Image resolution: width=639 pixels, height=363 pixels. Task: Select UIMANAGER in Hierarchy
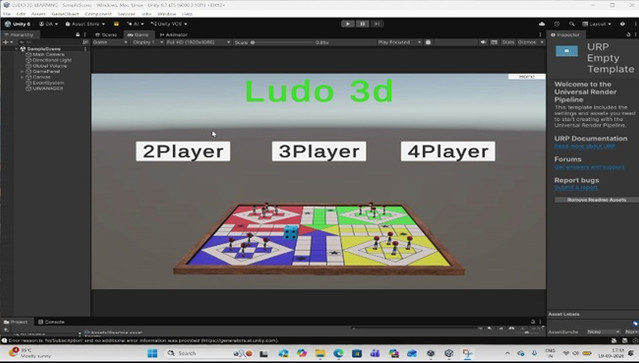point(48,88)
